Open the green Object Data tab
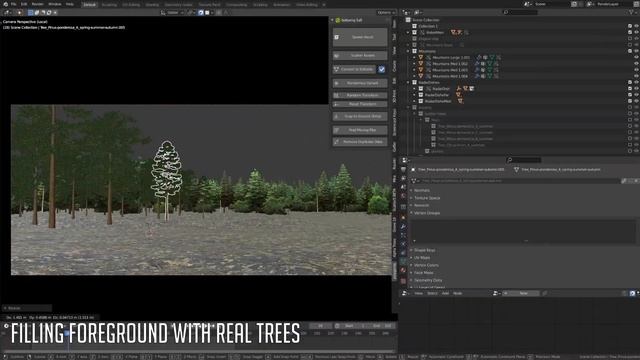 (403, 261)
